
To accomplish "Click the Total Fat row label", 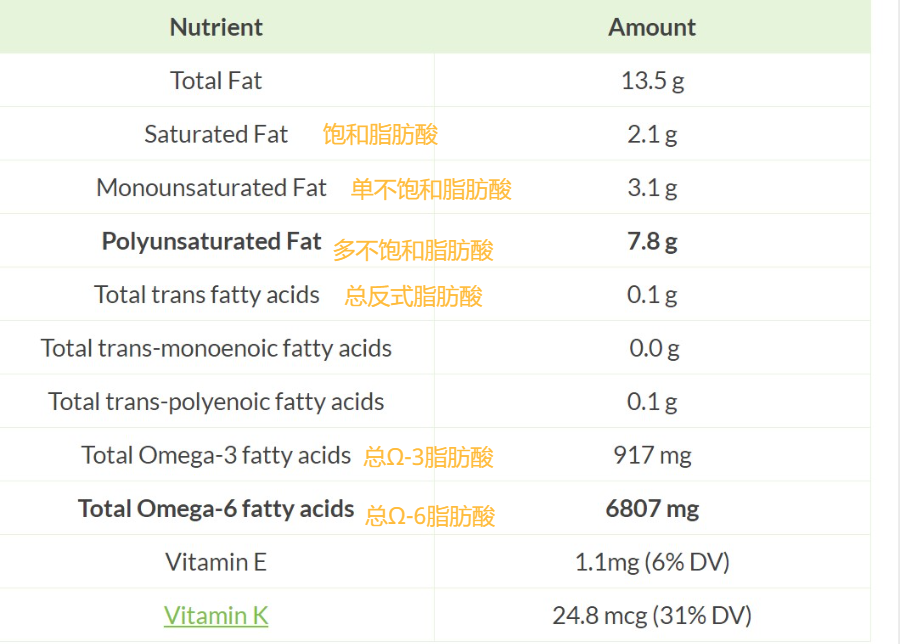I will (216, 80).
